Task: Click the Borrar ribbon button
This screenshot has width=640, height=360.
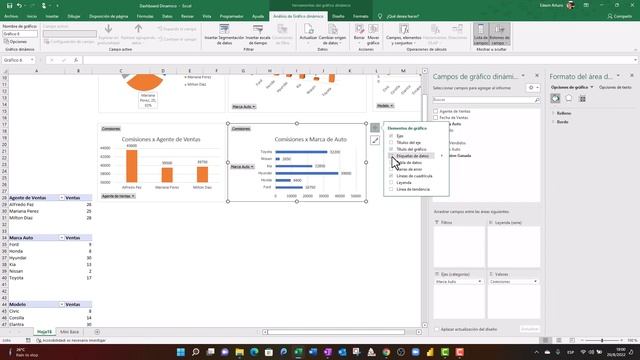Action: pos(359,35)
